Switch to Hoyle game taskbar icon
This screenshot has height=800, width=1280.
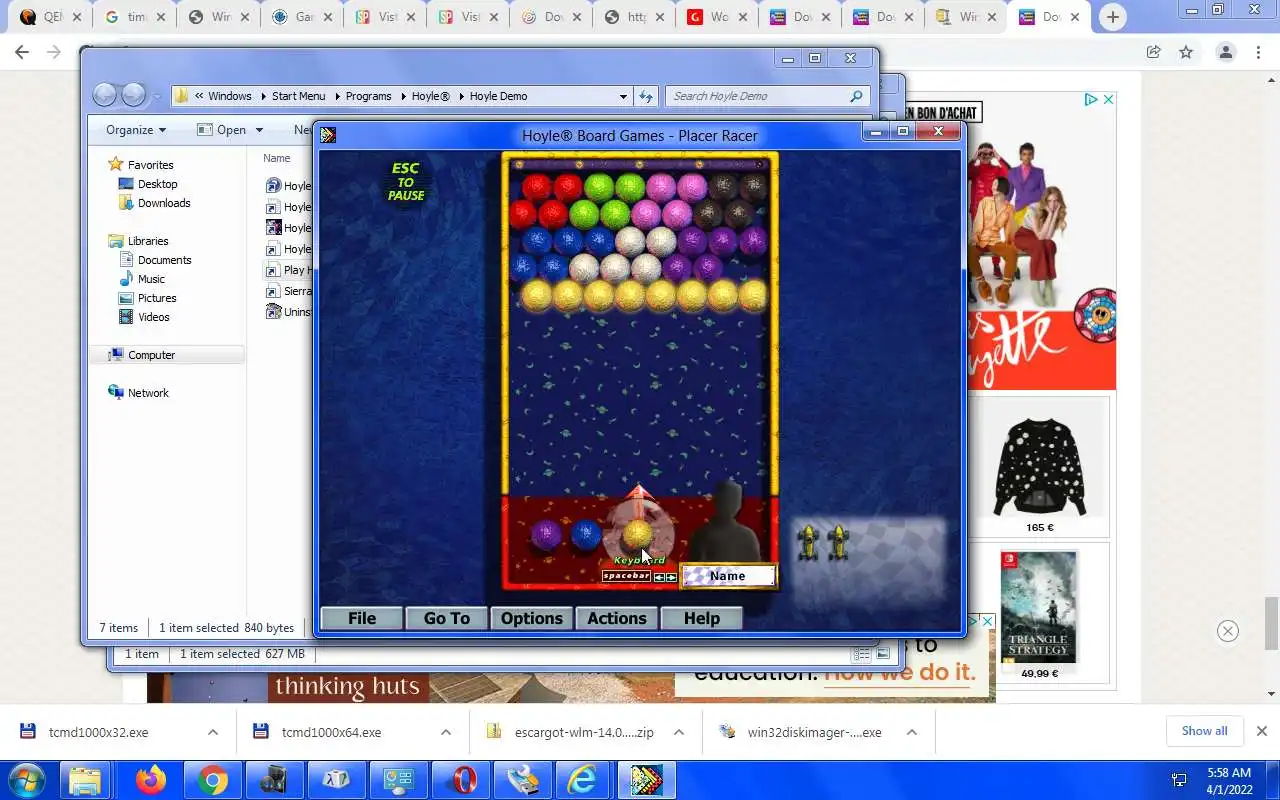[x=645, y=780]
